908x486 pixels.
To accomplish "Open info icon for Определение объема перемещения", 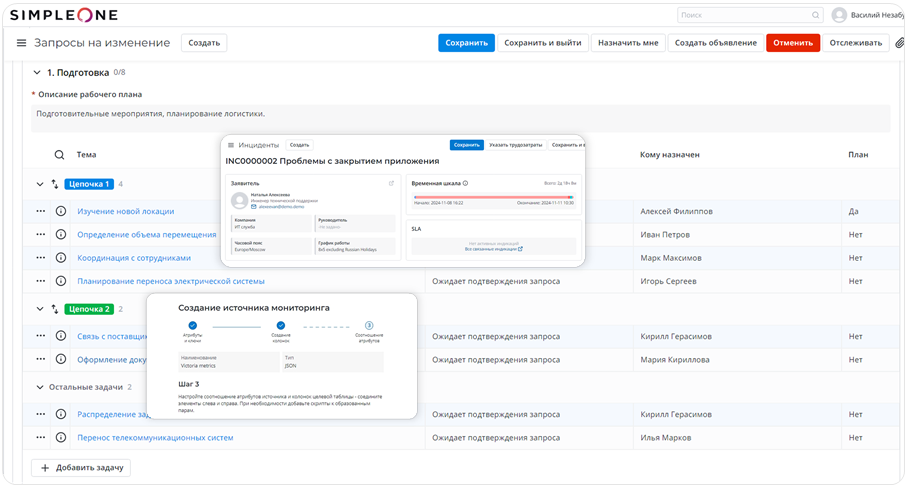I will pos(61,235).
